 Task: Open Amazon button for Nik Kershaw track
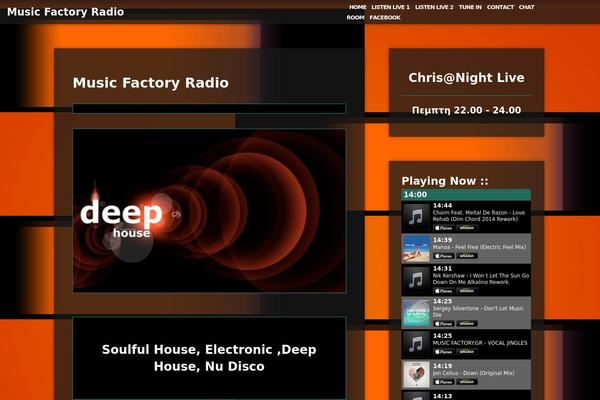466,291
